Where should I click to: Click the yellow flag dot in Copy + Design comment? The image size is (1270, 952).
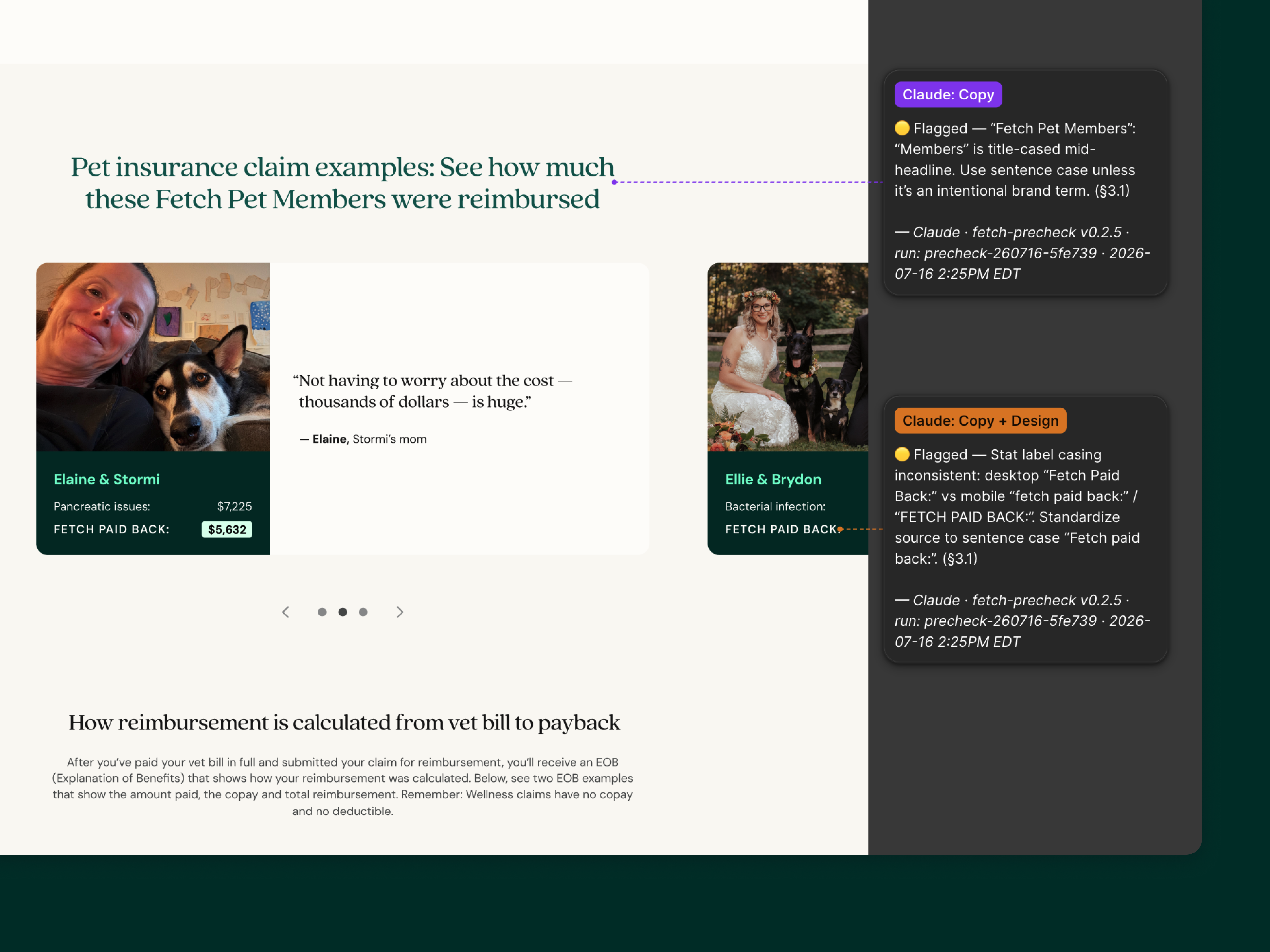click(x=902, y=455)
